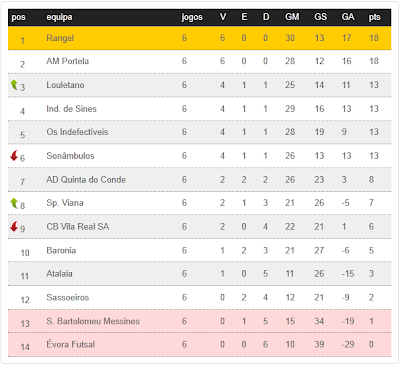The image size is (400, 366).
Task: Select AD Quinta do Conde team
Action: click(x=86, y=180)
